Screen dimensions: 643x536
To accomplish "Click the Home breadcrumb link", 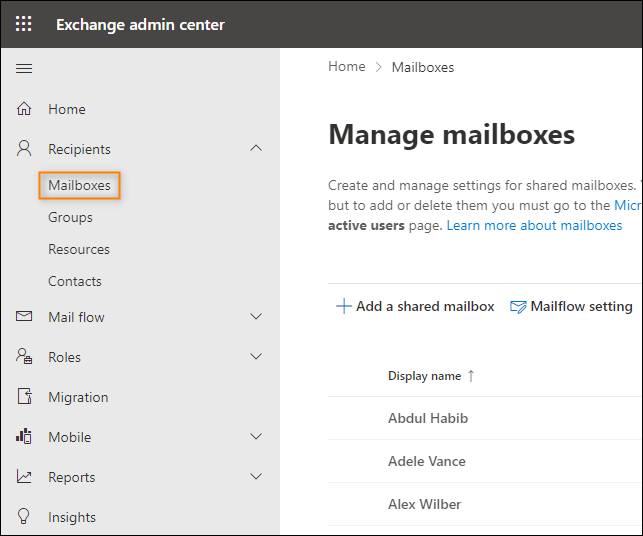I will pos(347,66).
